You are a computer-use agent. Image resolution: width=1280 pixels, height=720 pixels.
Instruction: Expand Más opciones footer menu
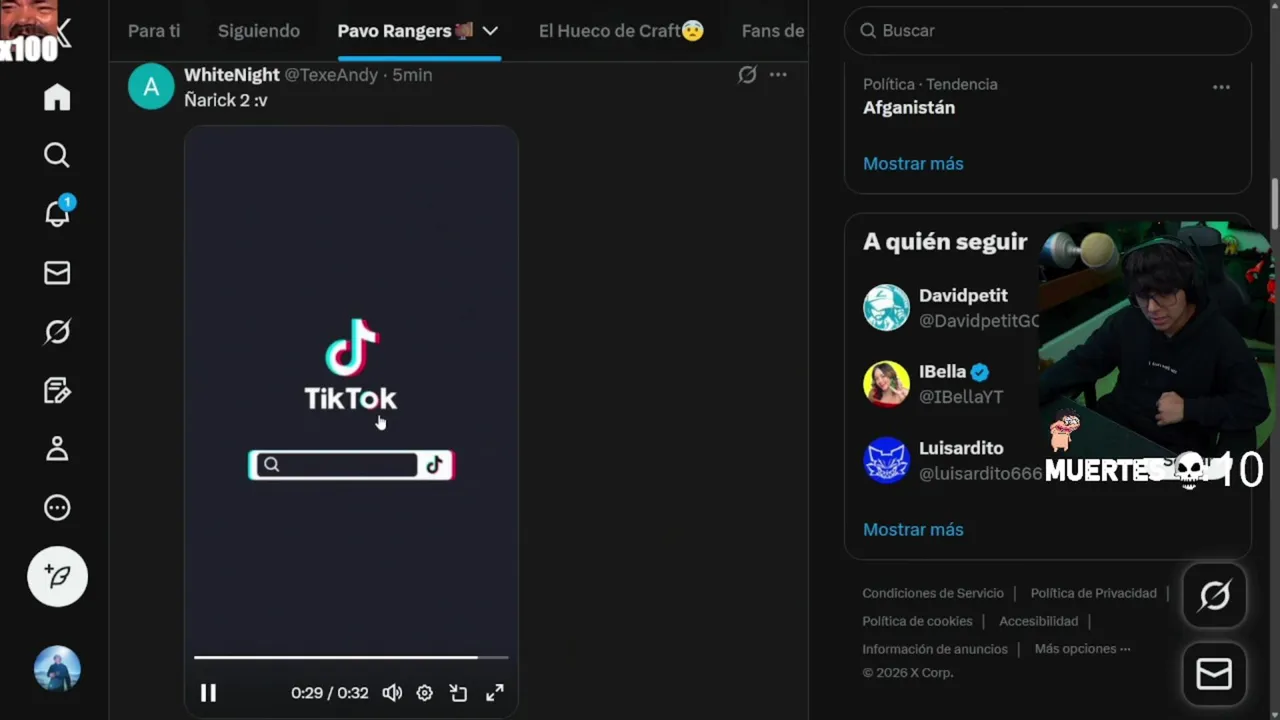(1082, 649)
